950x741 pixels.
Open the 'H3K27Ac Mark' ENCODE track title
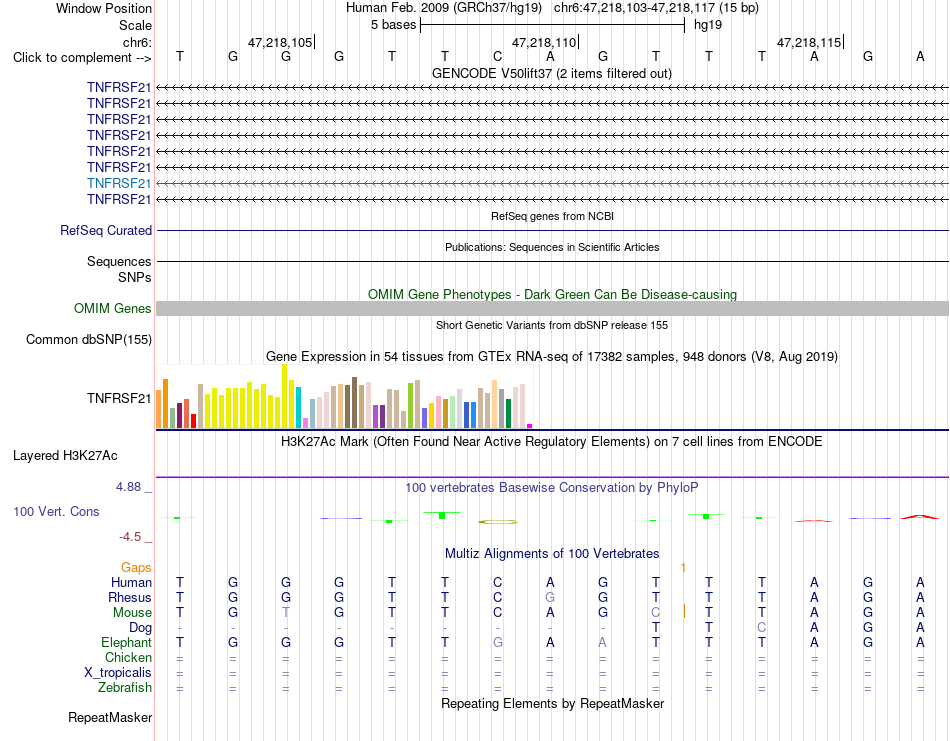(552, 442)
